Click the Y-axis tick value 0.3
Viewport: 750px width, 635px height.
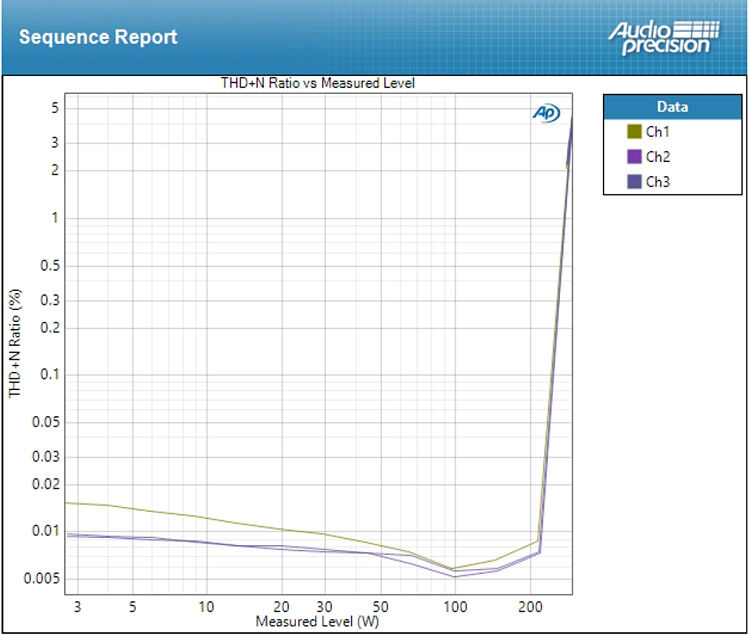coord(50,300)
